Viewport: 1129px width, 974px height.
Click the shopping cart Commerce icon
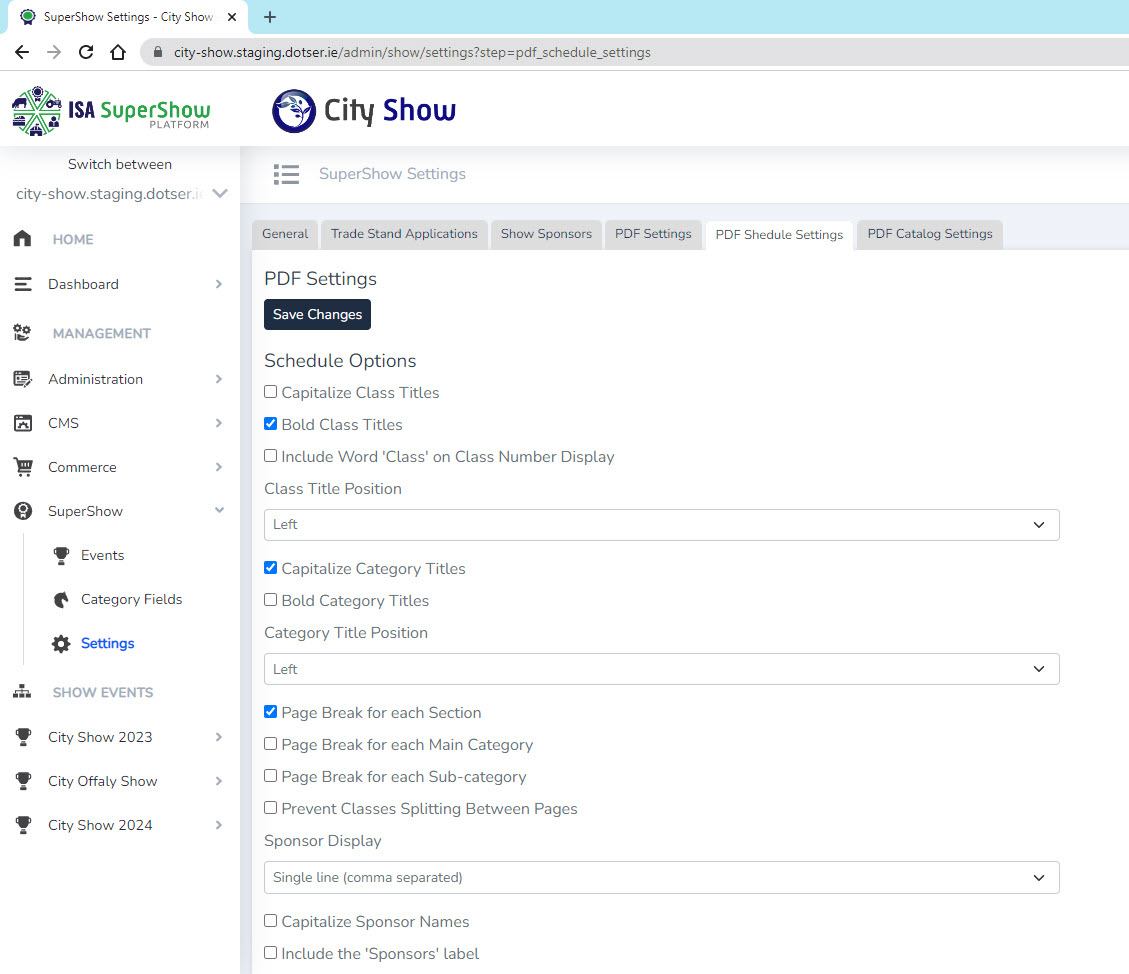coord(22,467)
